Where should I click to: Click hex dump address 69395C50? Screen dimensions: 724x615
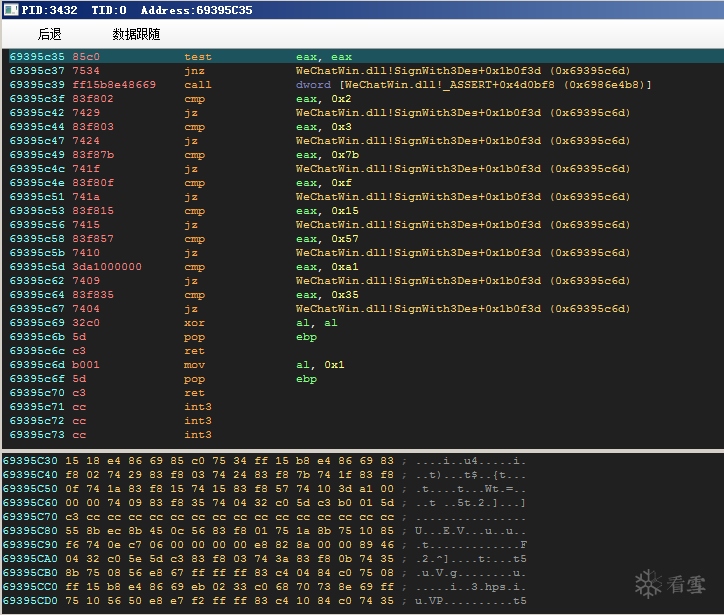click(x=30, y=488)
